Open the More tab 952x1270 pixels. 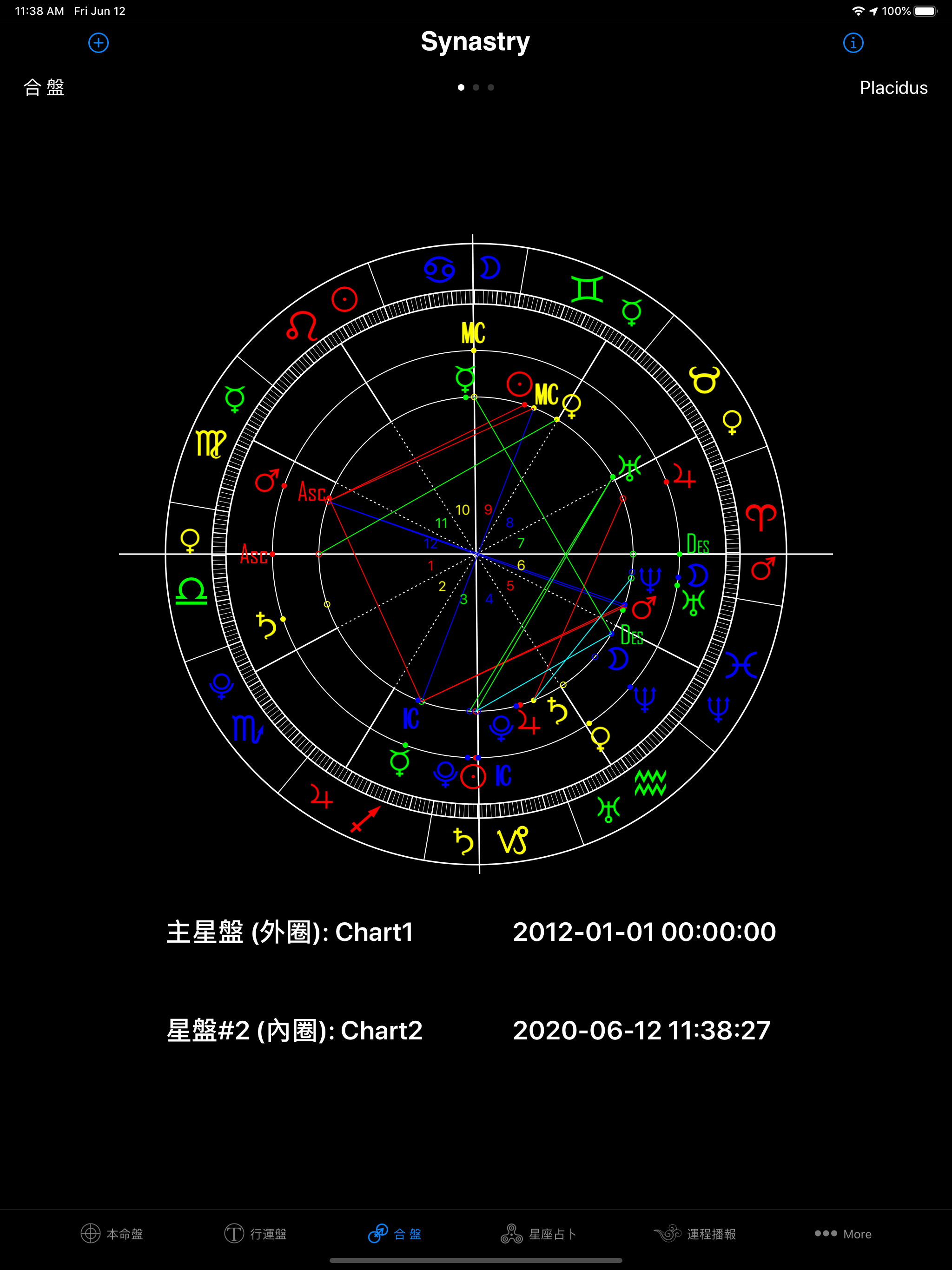coord(843,1233)
